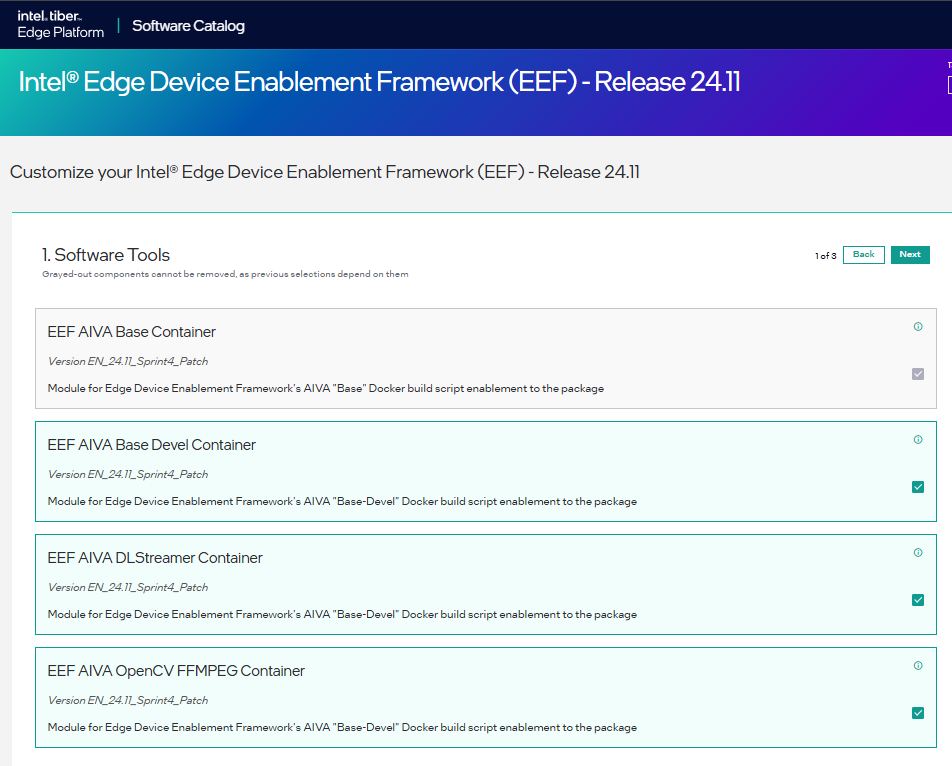Open info icon for EEF AIVA Base Container
This screenshot has height=766, width=952.
(918, 327)
